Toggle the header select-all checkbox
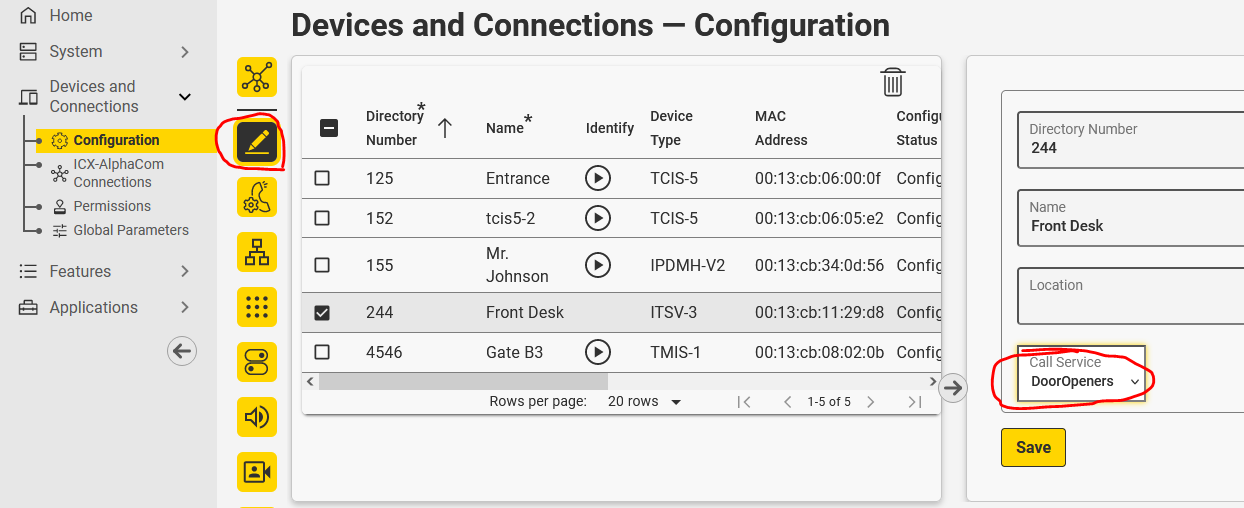Viewport: 1244px width, 508px height. 328,128
